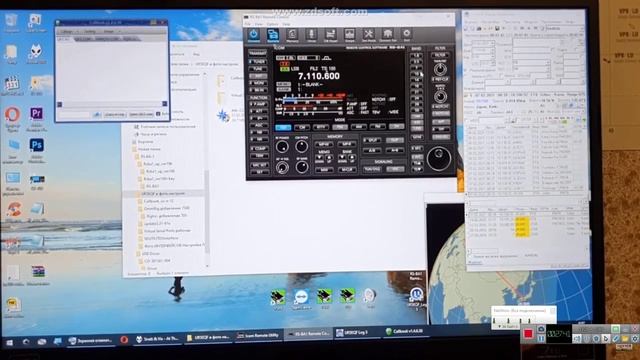
Task: Click BANK up arrow in MEMORY section
Action: tap(352, 158)
